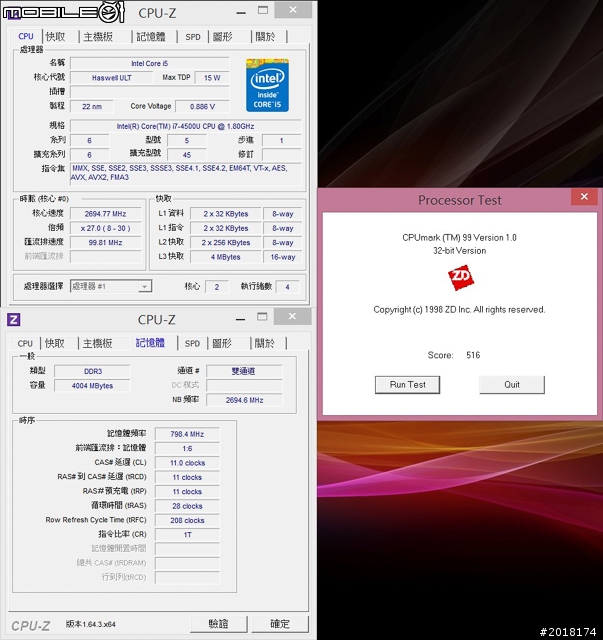The width and height of the screenshot is (603, 640).
Task: Minimize the lower CPU-Z window
Action: click(x=240, y=319)
